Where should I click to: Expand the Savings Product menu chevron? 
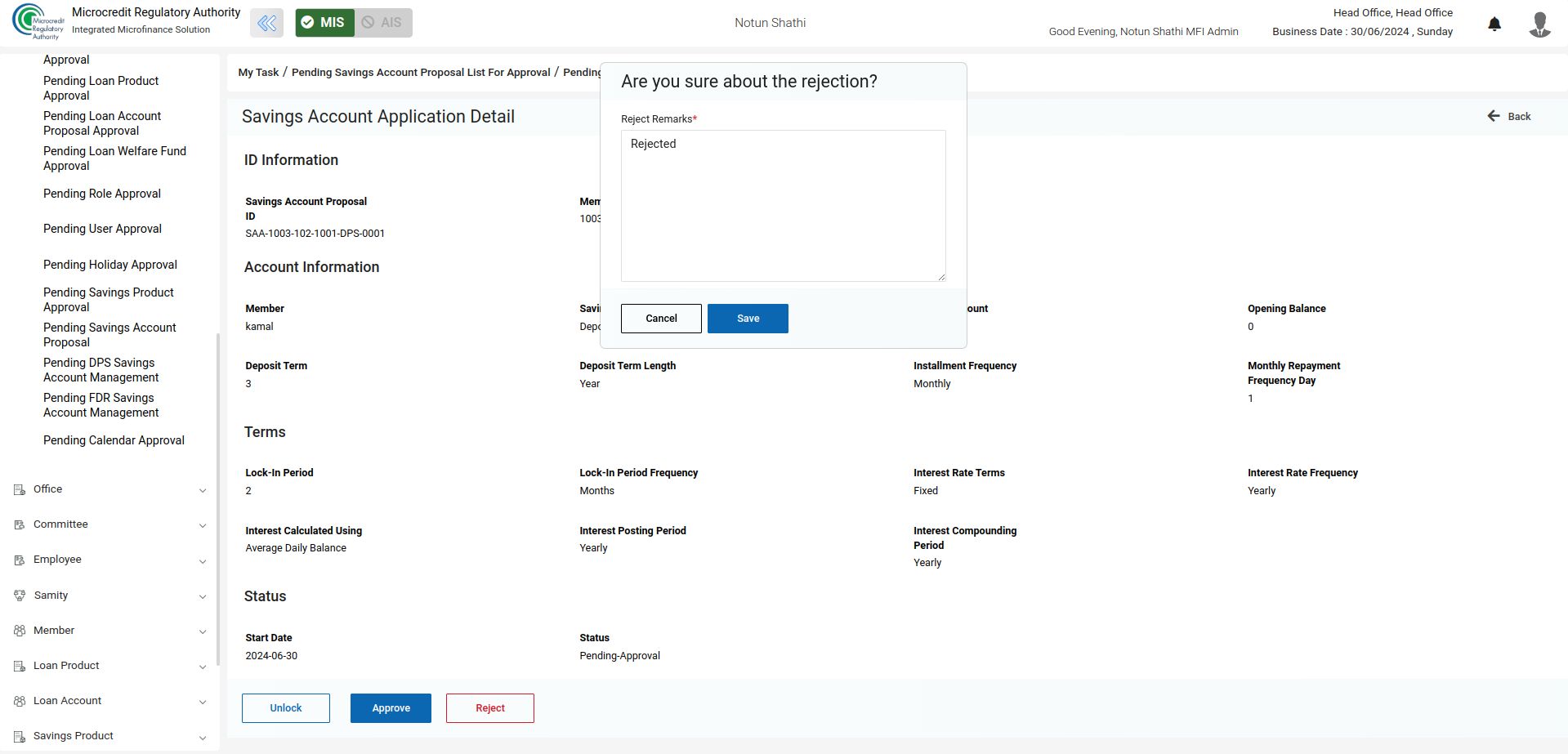[x=203, y=737]
